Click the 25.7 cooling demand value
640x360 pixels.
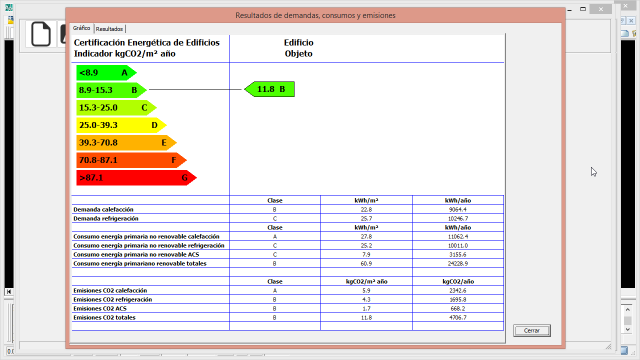click(x=366, y=218)
